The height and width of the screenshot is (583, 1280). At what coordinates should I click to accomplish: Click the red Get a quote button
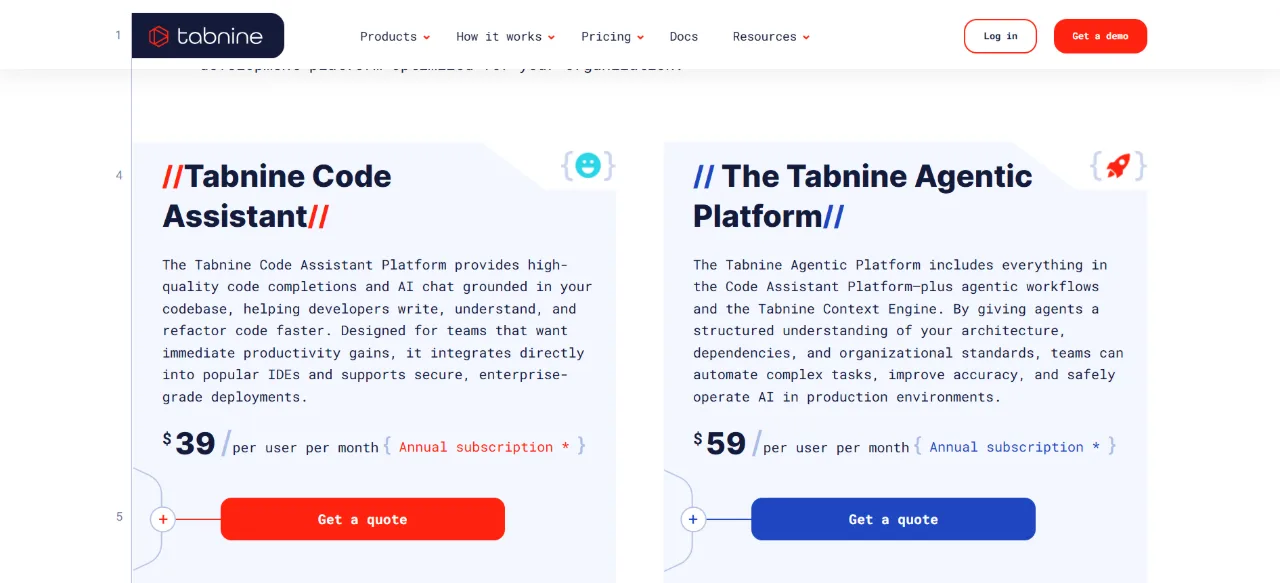tap(362, 519)
